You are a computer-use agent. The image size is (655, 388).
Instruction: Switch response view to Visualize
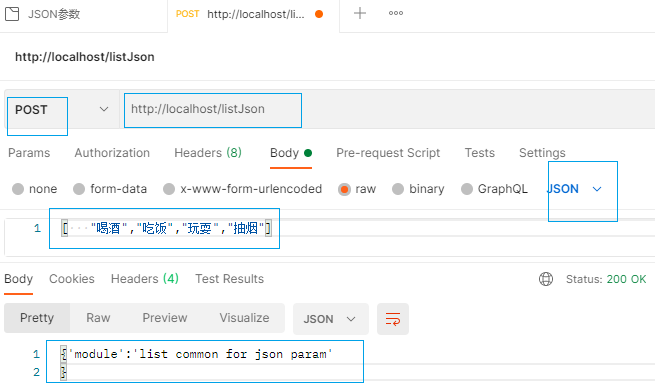(x=244, y=318)
